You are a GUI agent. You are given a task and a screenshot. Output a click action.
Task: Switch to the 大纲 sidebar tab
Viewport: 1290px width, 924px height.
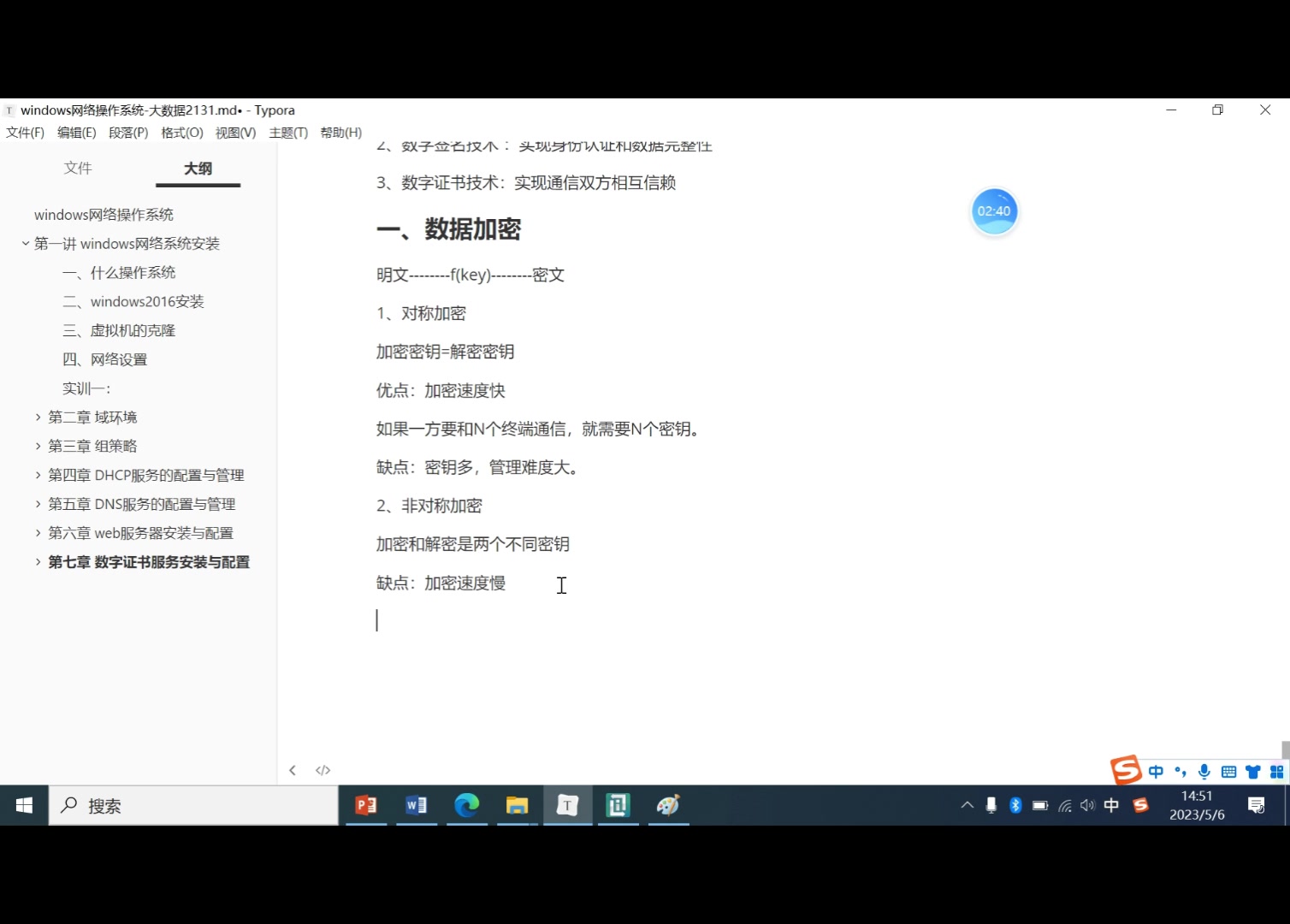(198, 169)
